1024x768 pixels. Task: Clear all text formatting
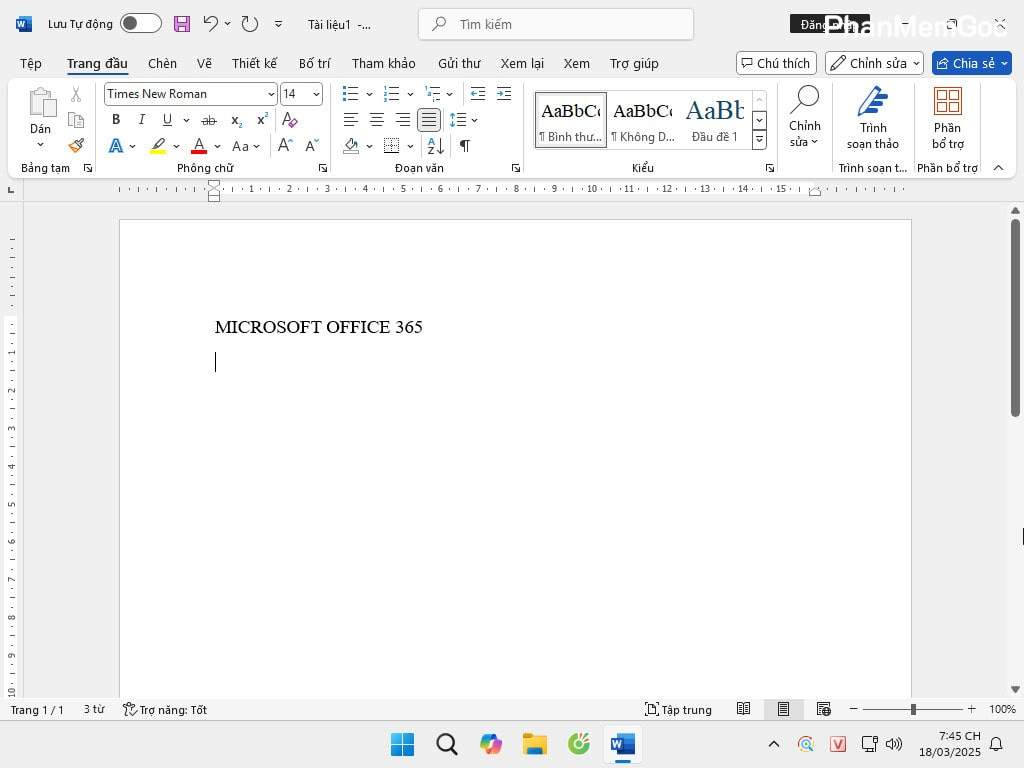click(x=290, y=120)
